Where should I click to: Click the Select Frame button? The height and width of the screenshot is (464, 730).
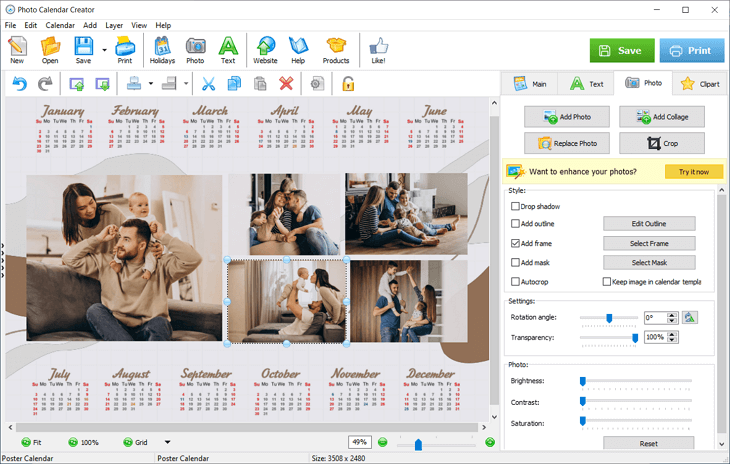coord(648,243)
